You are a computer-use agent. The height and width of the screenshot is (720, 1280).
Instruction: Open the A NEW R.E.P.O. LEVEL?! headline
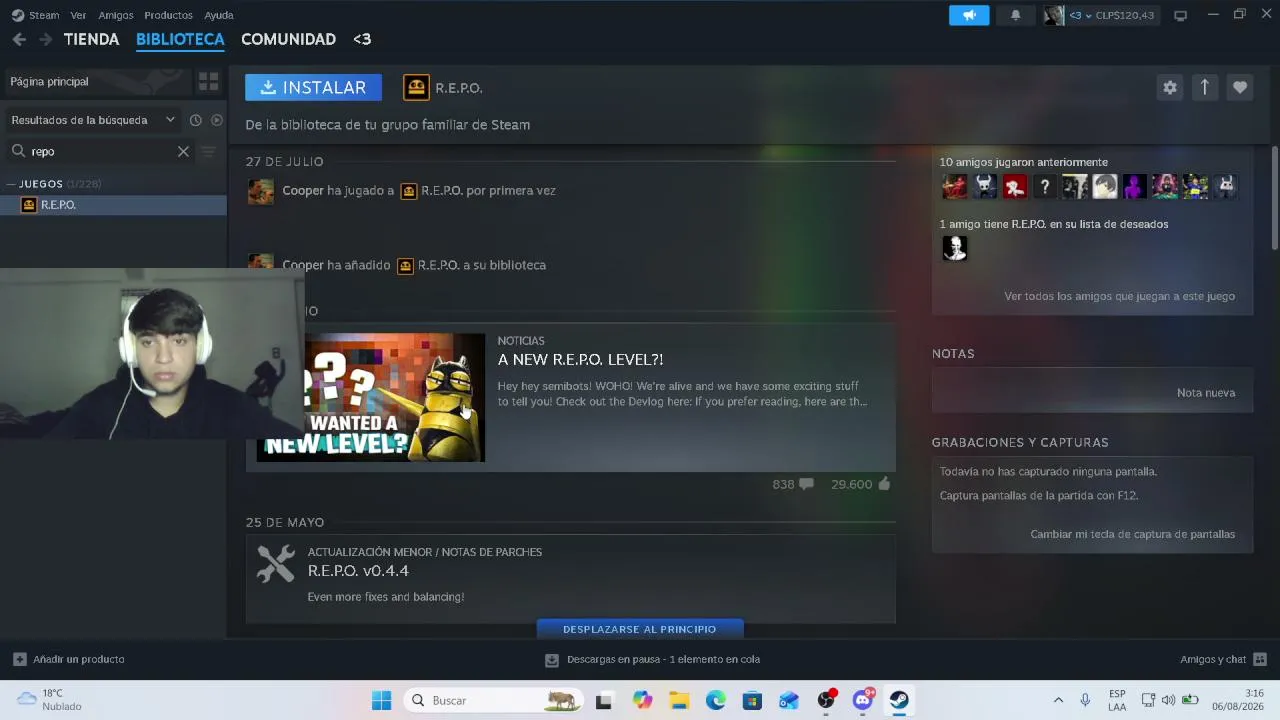[580, 359]
